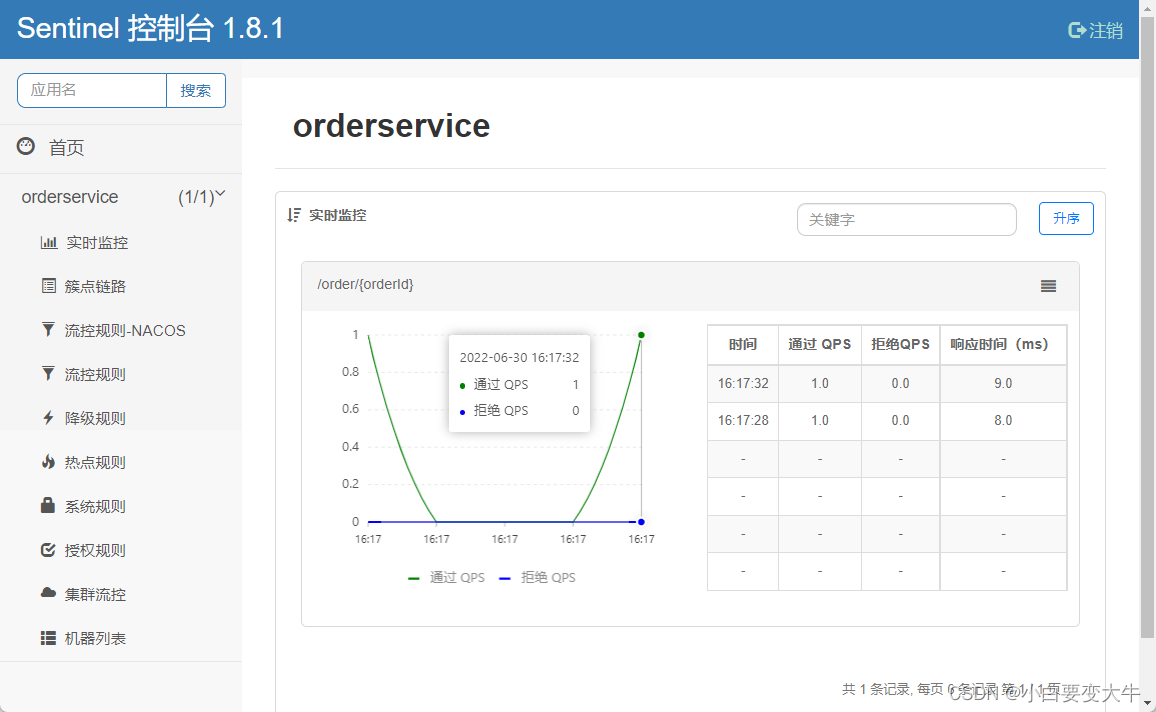
Task: Click the 升序 sort order button
Action: pyautogui.click(x=1066, y=218)
